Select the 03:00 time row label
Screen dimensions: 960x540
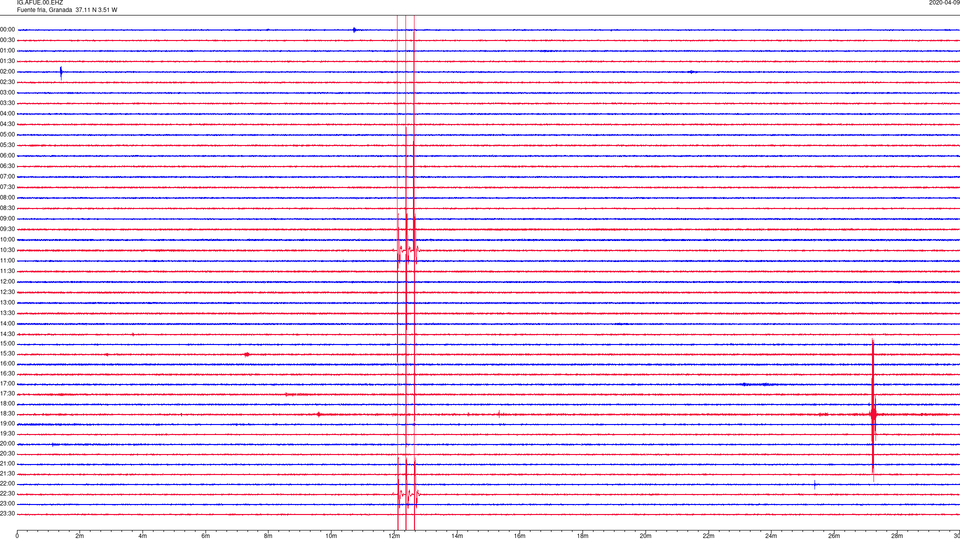[8, 92]
